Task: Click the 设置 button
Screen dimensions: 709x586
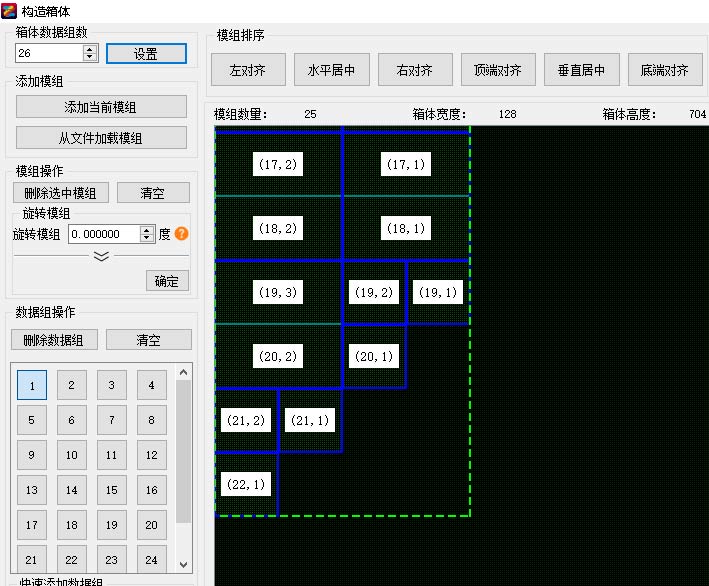Action: 146,54
